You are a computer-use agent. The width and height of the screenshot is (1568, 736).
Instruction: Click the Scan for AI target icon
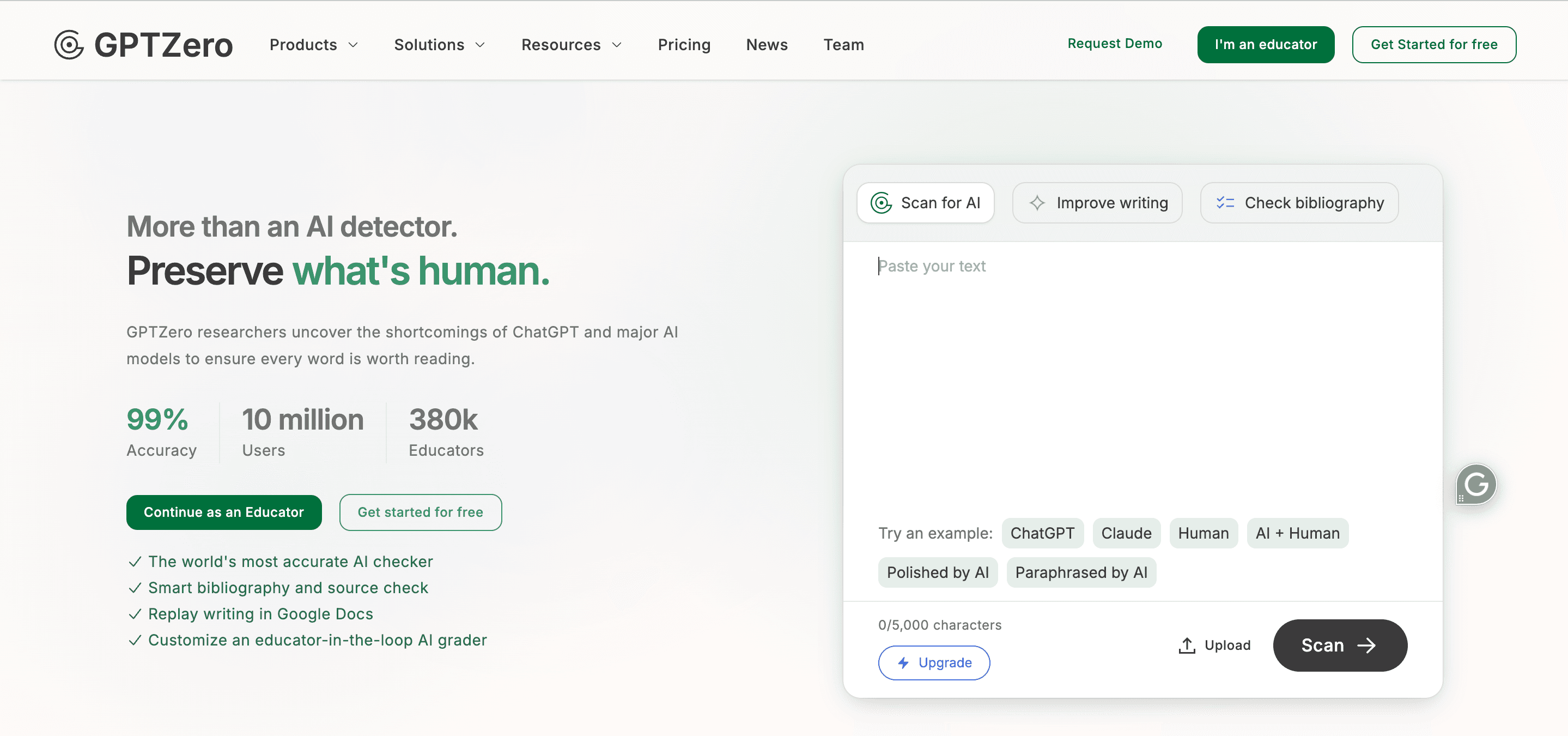(881, 203)
